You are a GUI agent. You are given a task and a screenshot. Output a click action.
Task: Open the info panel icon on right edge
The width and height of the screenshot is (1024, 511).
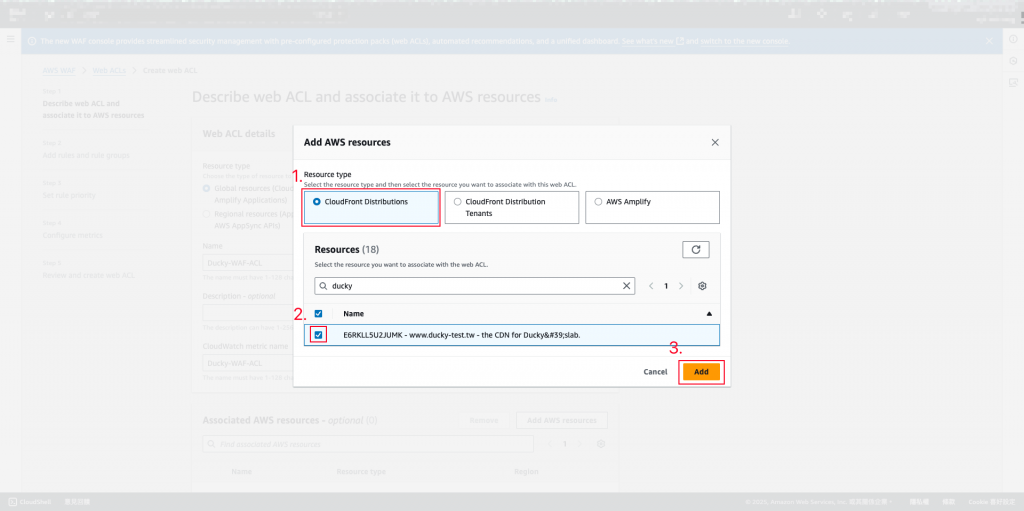(x=1014, y=39)
